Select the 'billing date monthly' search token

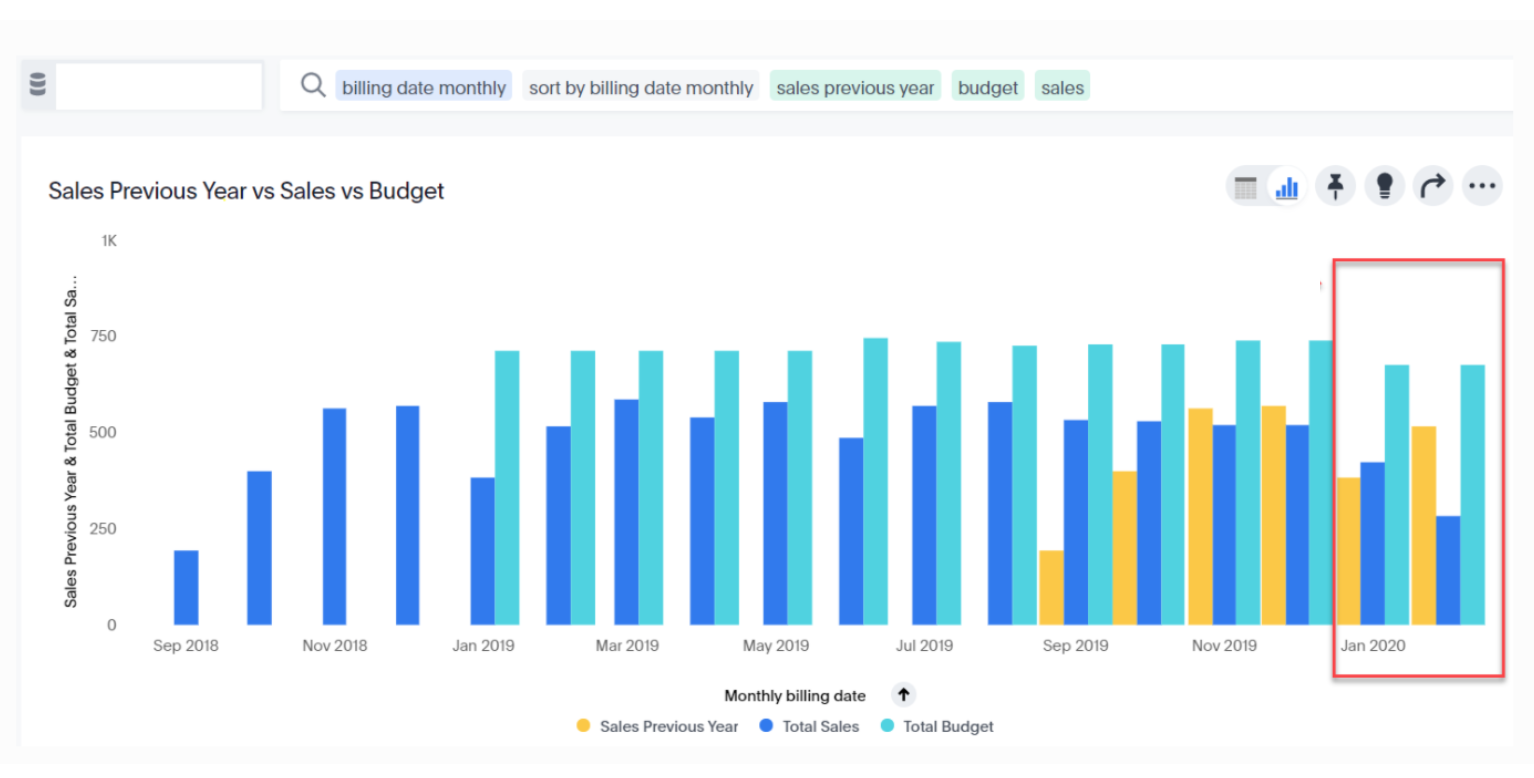(424, 87)
